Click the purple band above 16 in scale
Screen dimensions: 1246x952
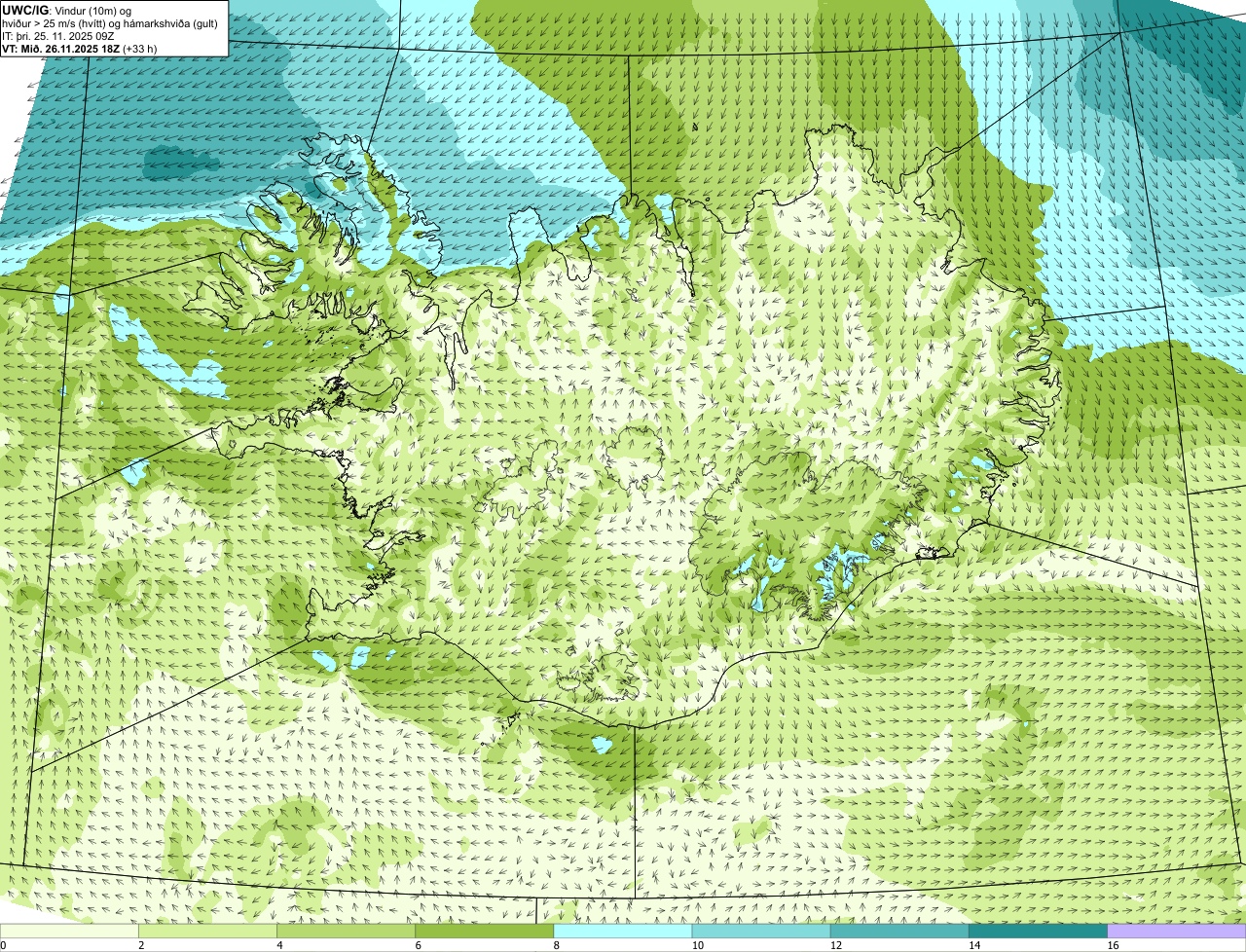click(x=1177, y=932)
